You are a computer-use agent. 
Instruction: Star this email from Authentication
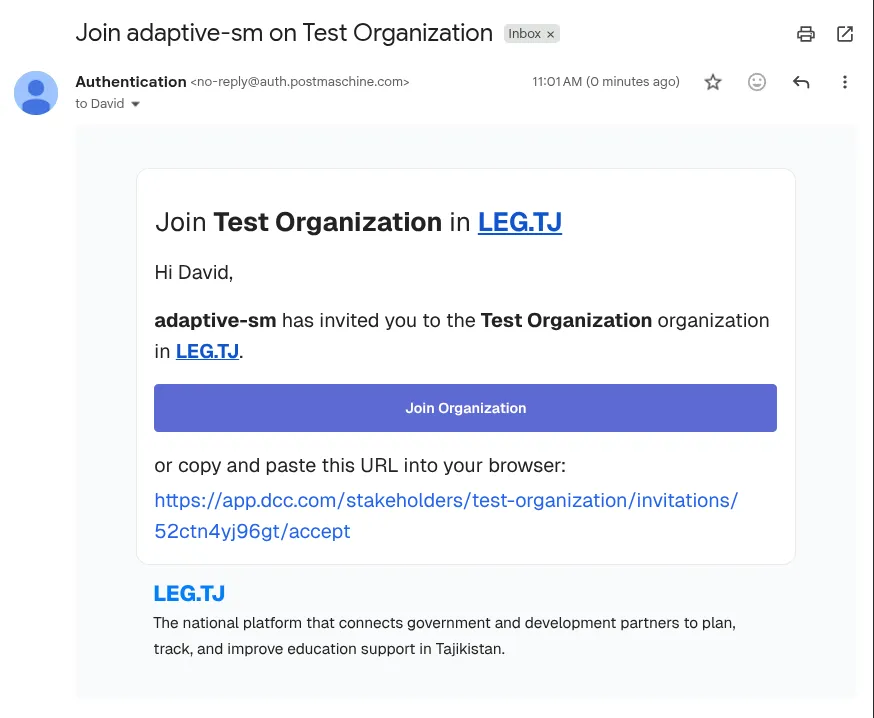(713, 82)
